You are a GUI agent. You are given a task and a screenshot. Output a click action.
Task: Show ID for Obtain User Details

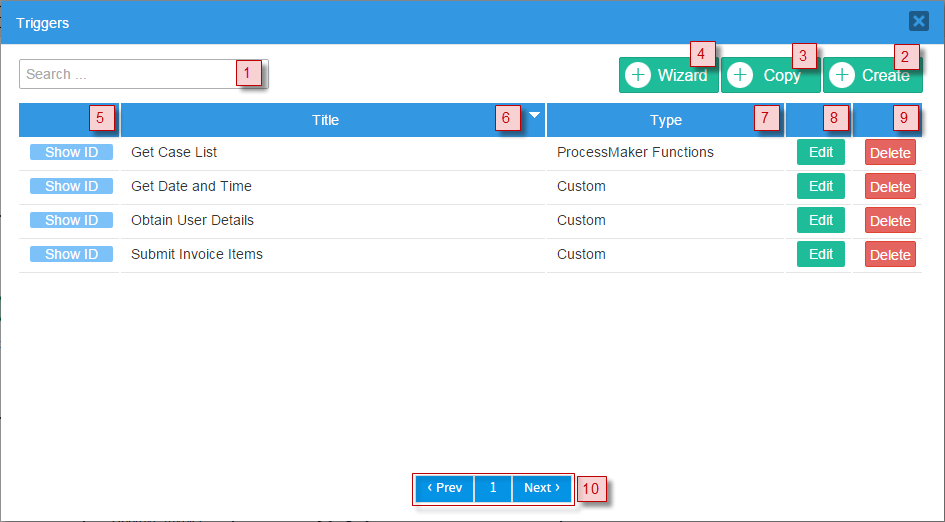[x=71, y=220]
